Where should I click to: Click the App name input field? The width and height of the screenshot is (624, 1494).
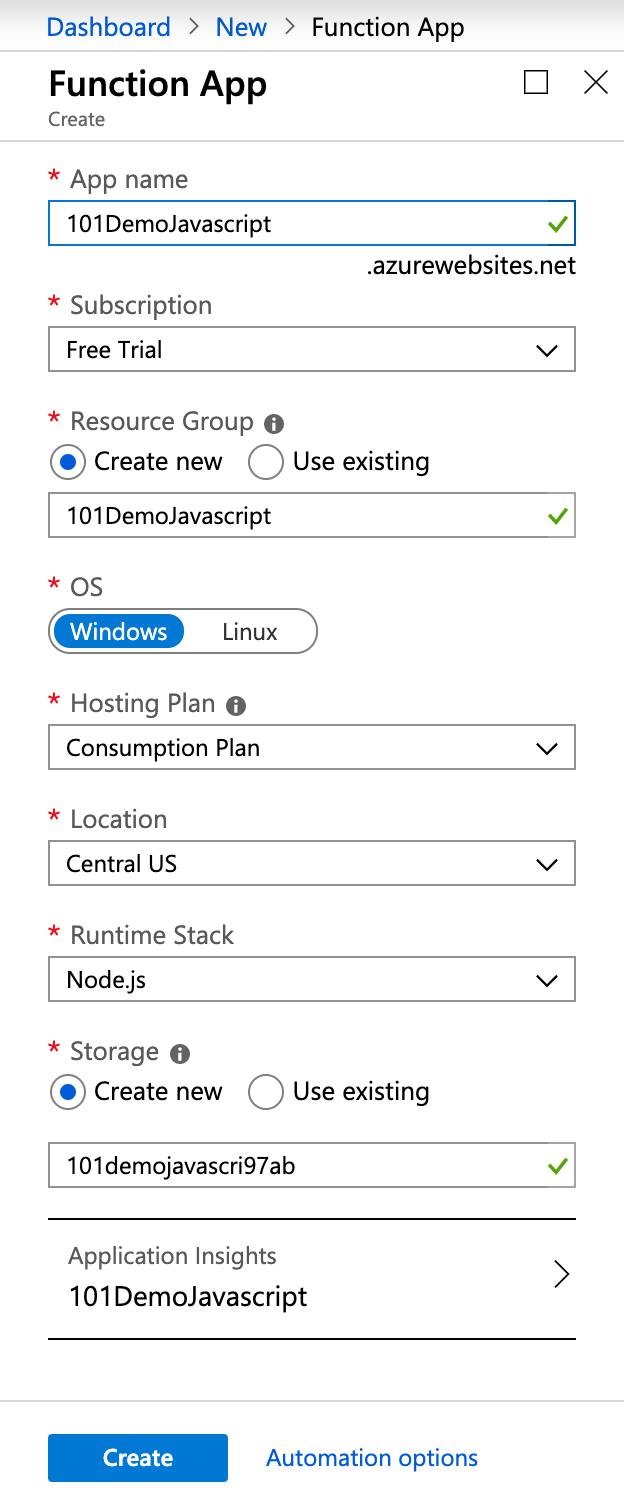312,224
